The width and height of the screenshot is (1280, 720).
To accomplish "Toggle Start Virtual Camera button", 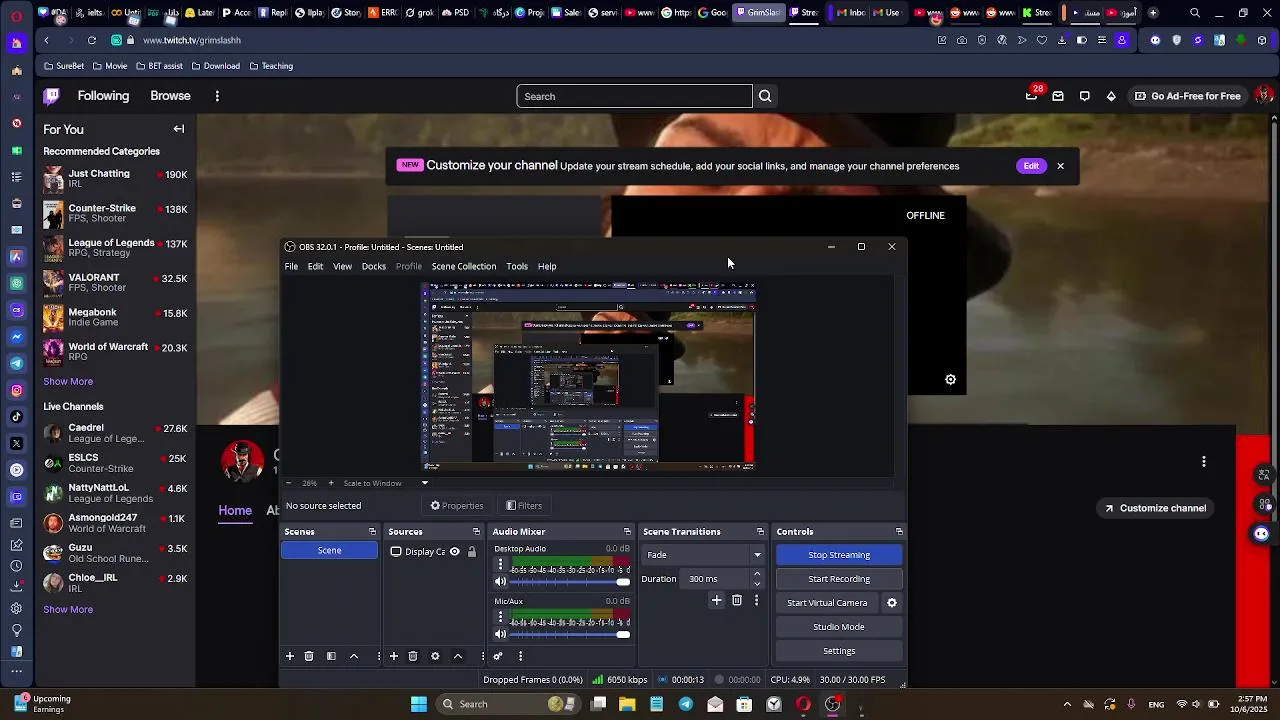I will tap(827, 603).
